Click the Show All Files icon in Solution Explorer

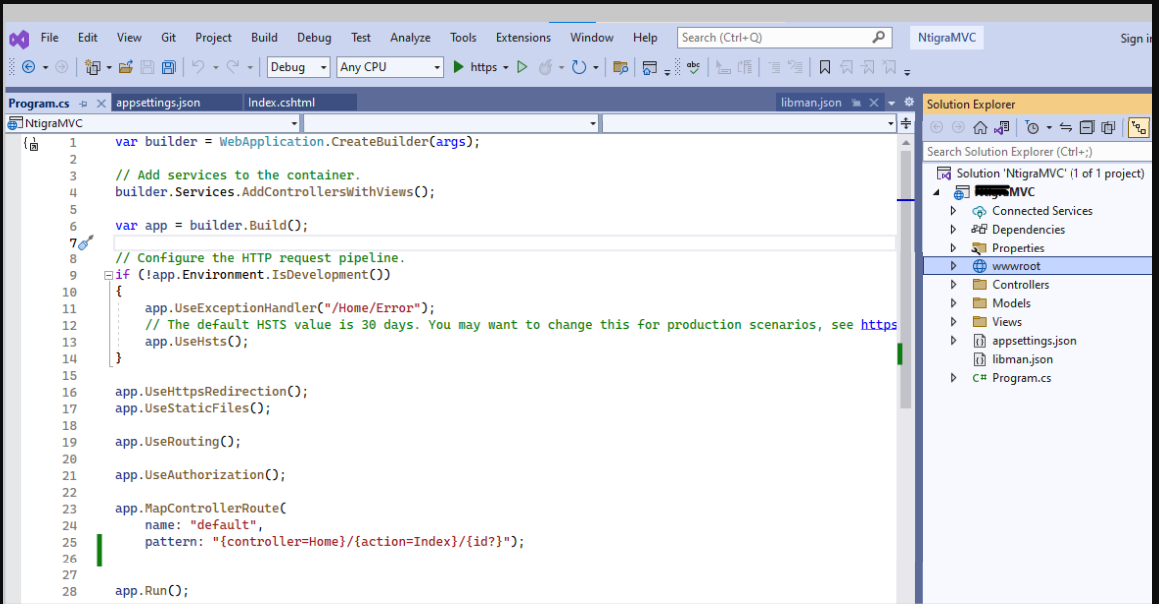coord(1108,128)
